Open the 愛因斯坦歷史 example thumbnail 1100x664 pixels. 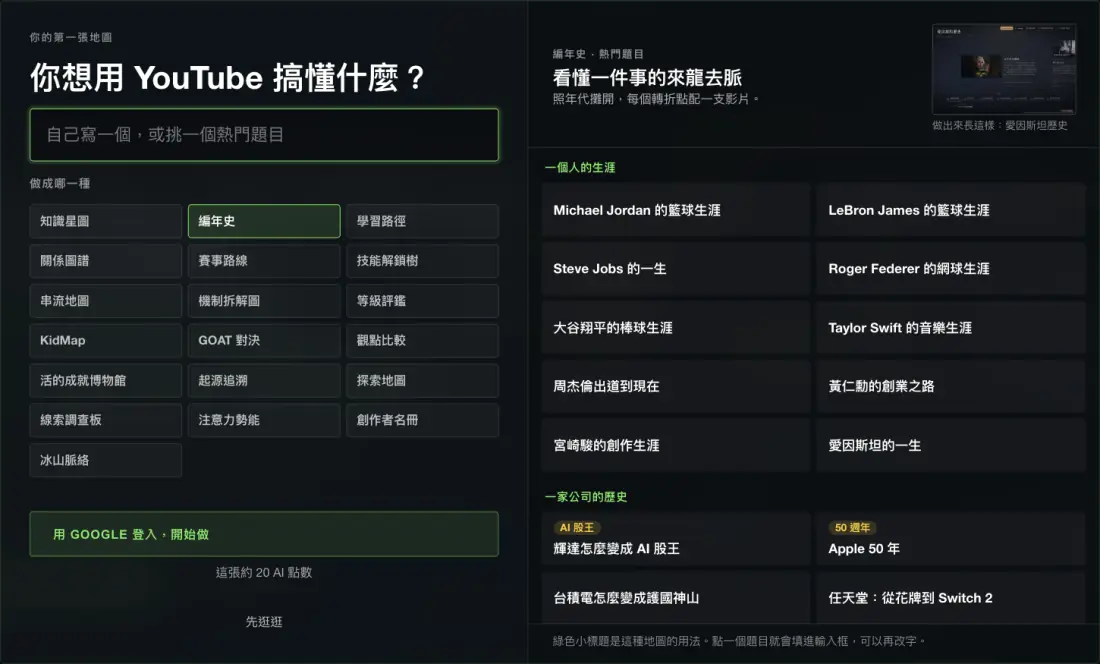(1003, 69)
